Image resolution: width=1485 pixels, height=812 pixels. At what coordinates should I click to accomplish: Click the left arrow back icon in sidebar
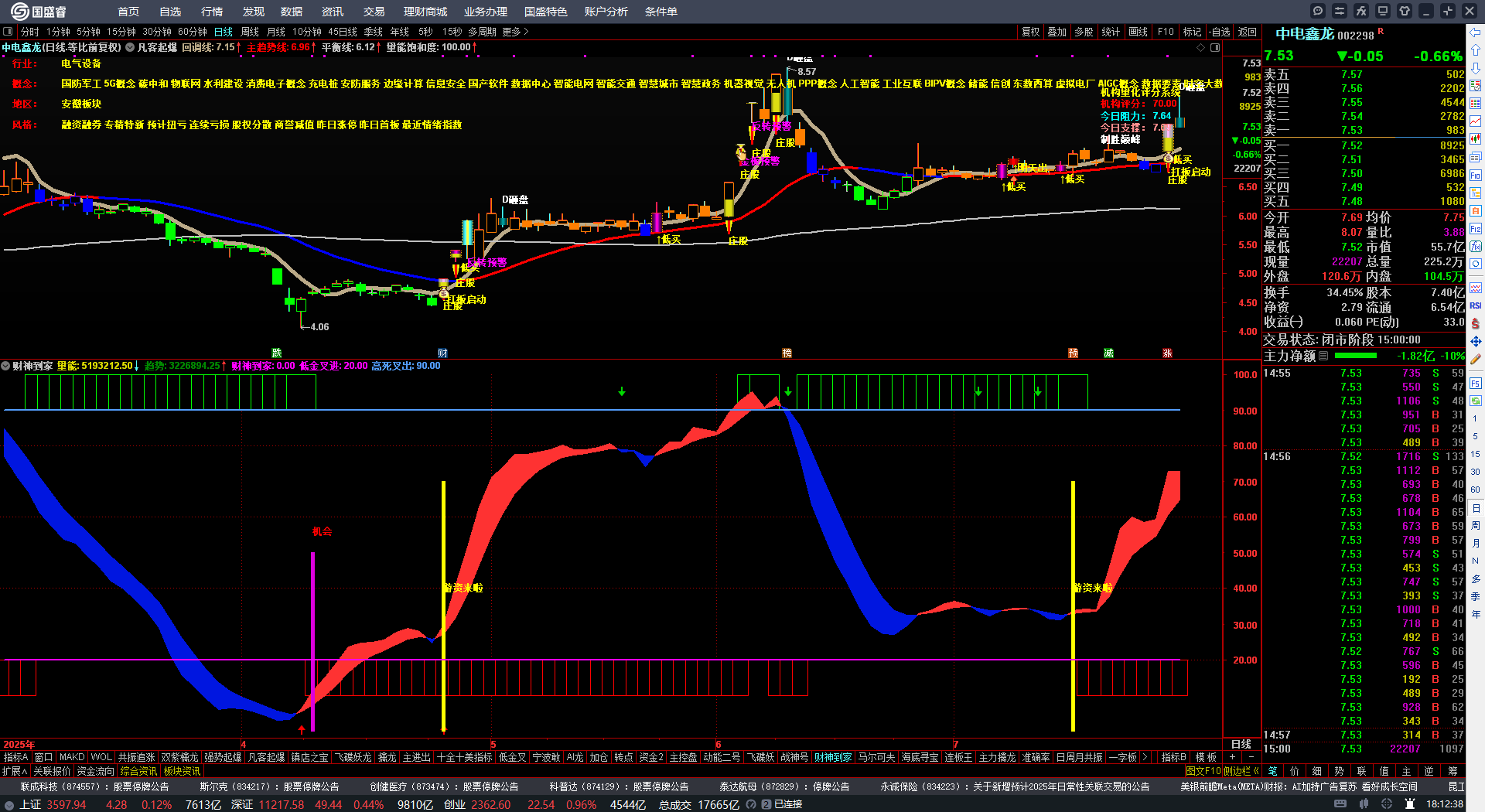1476,32
